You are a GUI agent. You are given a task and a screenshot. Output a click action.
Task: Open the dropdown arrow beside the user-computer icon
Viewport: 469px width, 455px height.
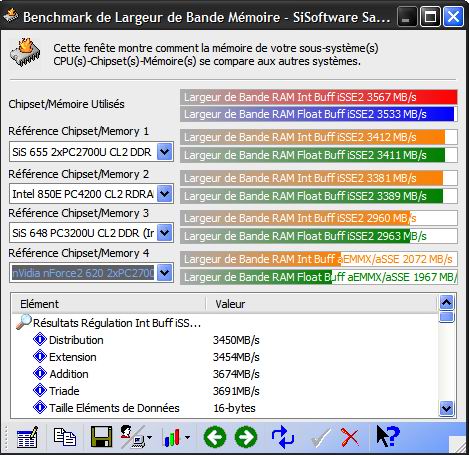pos(149,437)
